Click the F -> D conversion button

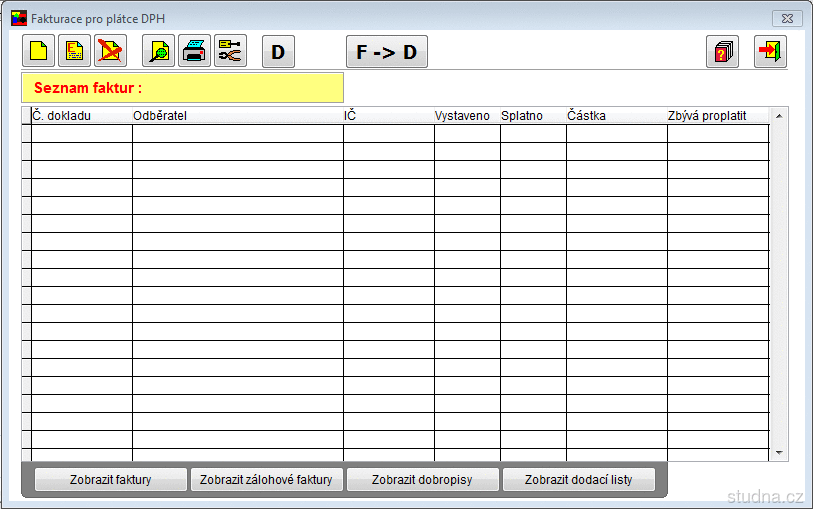click(387, 51)
